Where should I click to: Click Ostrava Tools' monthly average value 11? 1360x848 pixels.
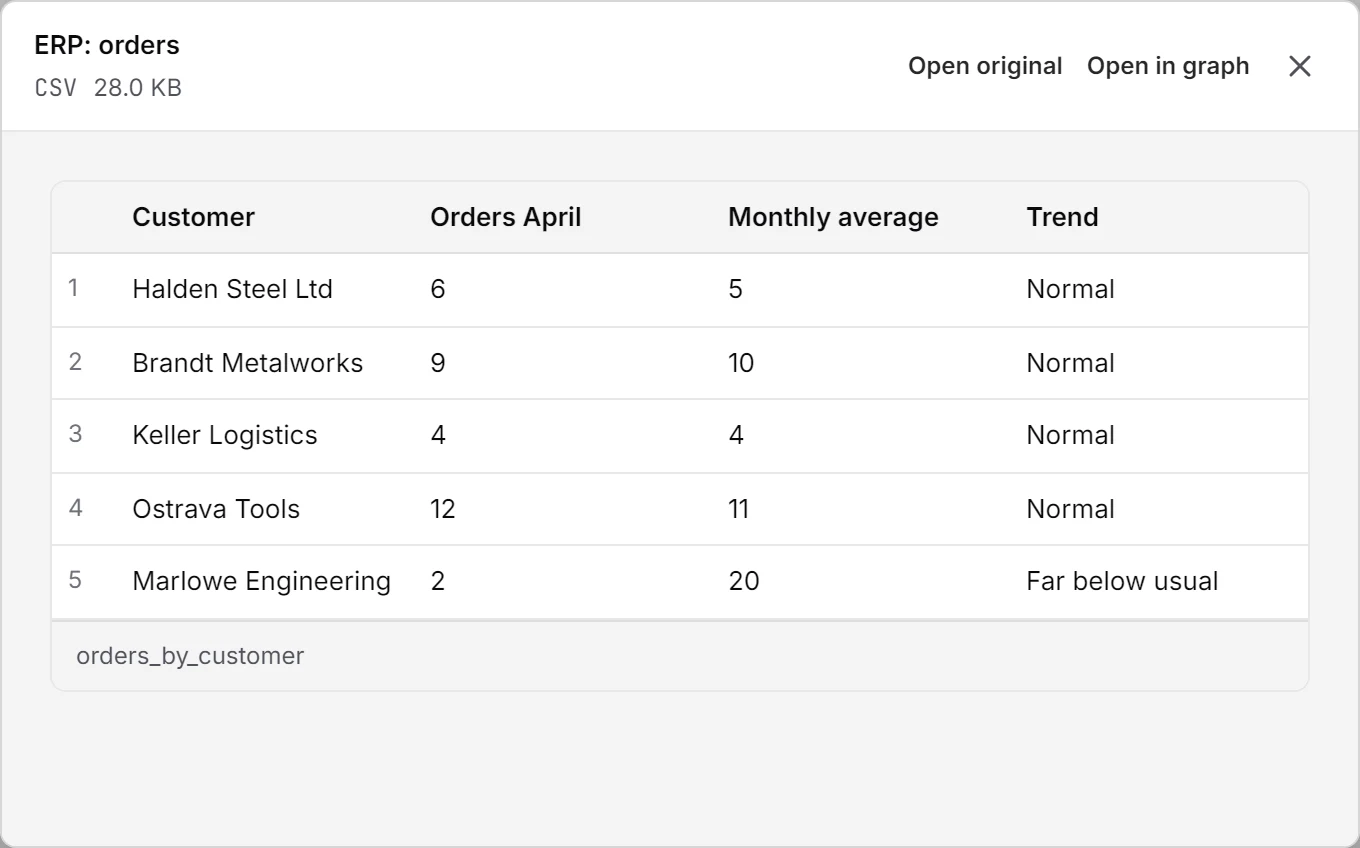click(x=739, y=509)
